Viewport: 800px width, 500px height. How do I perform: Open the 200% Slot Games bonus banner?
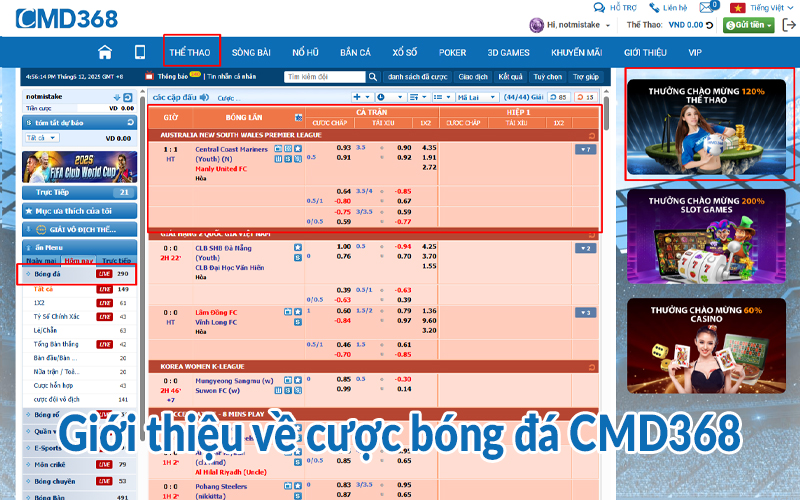706,237
